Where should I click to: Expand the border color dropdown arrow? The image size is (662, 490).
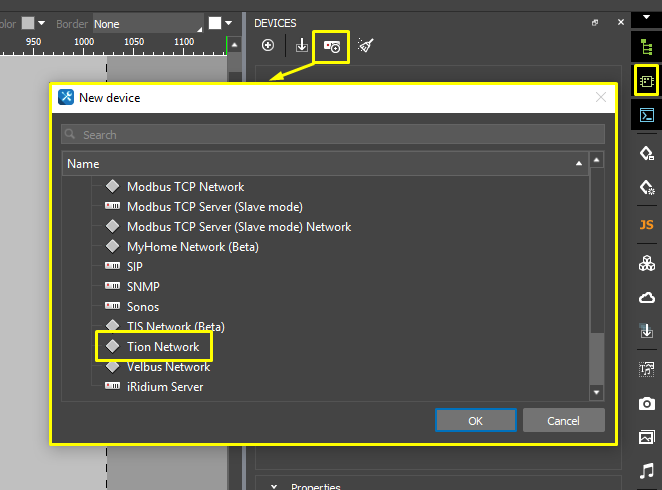tap(229, 23)
